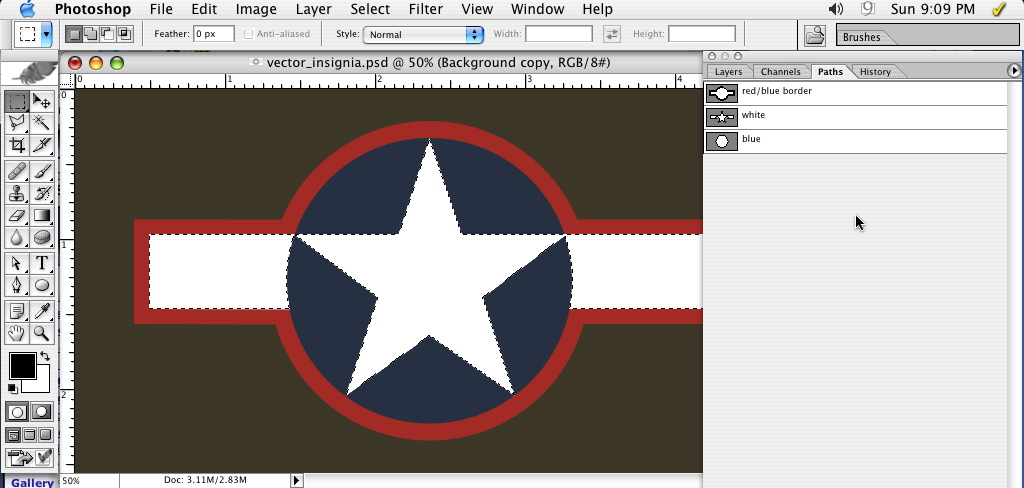Select the Magic Wand tool
1024x488 pixels.
tap(42, 122)
